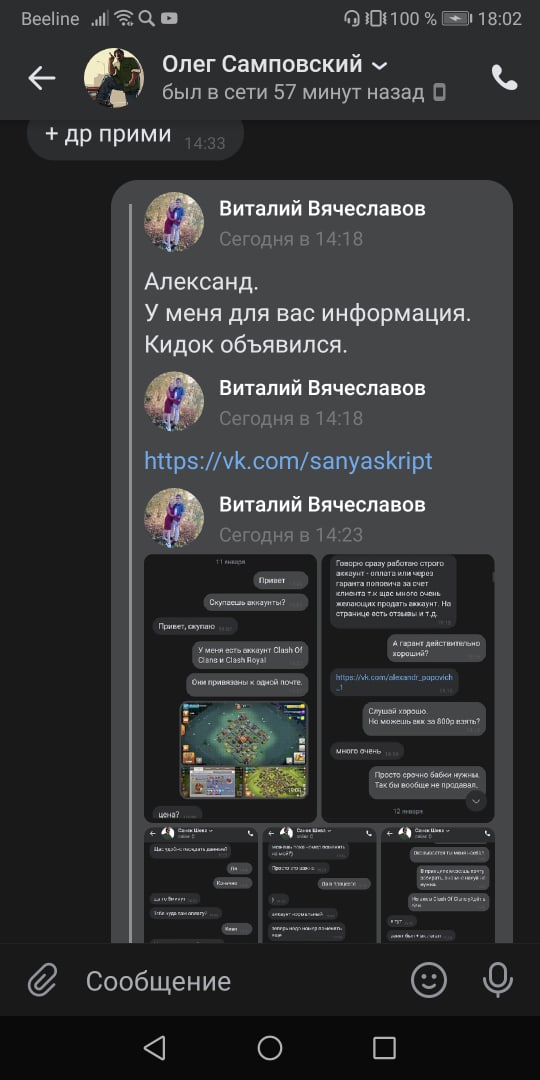Tap the microphone to record a voice message
The height and width of the screenshot is (1080, 540).
coord(497,979)
